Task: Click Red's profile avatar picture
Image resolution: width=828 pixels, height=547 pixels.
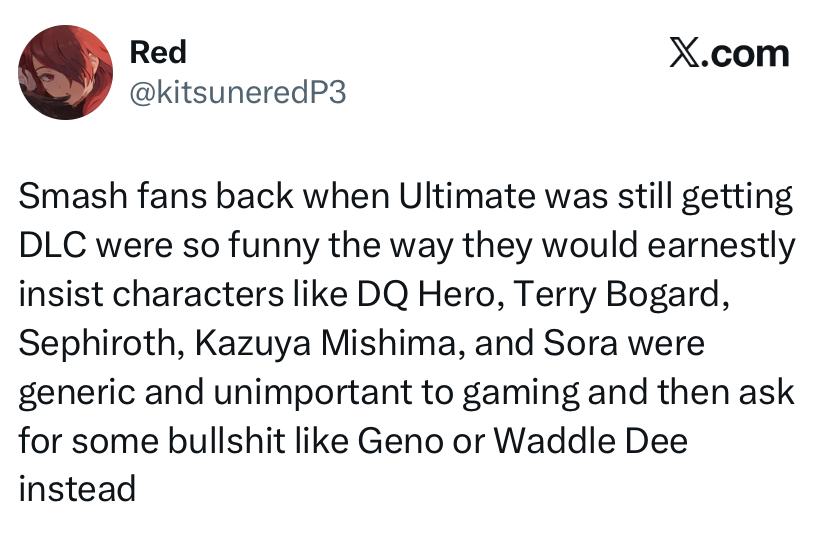Action: tap(65, 71)
